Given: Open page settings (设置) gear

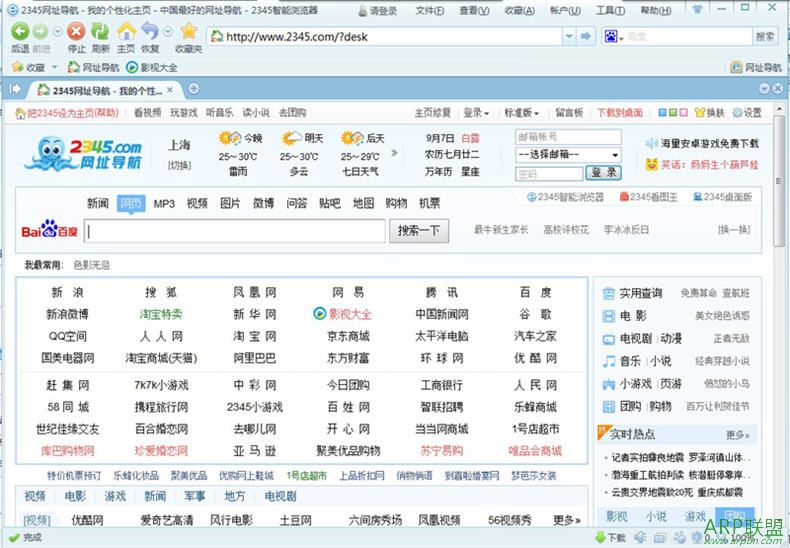Looking at the screenshot, I should [x=747, y=113].
